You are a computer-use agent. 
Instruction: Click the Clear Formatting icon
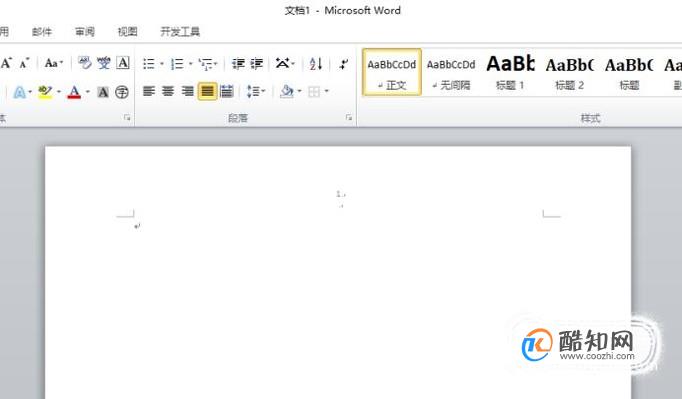coord(85,64)
